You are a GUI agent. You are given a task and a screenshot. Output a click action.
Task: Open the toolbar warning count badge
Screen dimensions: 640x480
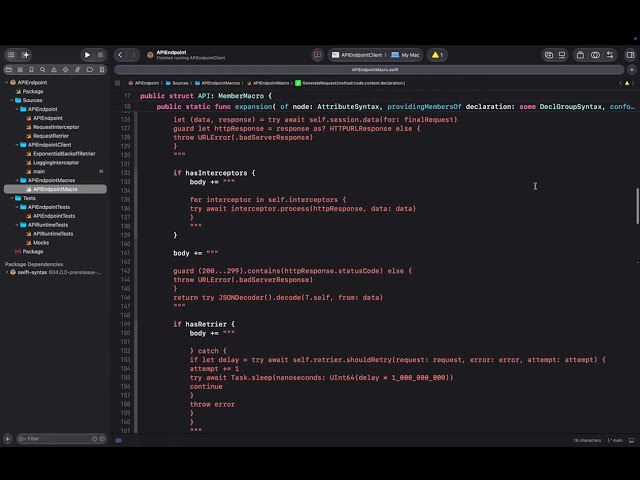[437, 55]
